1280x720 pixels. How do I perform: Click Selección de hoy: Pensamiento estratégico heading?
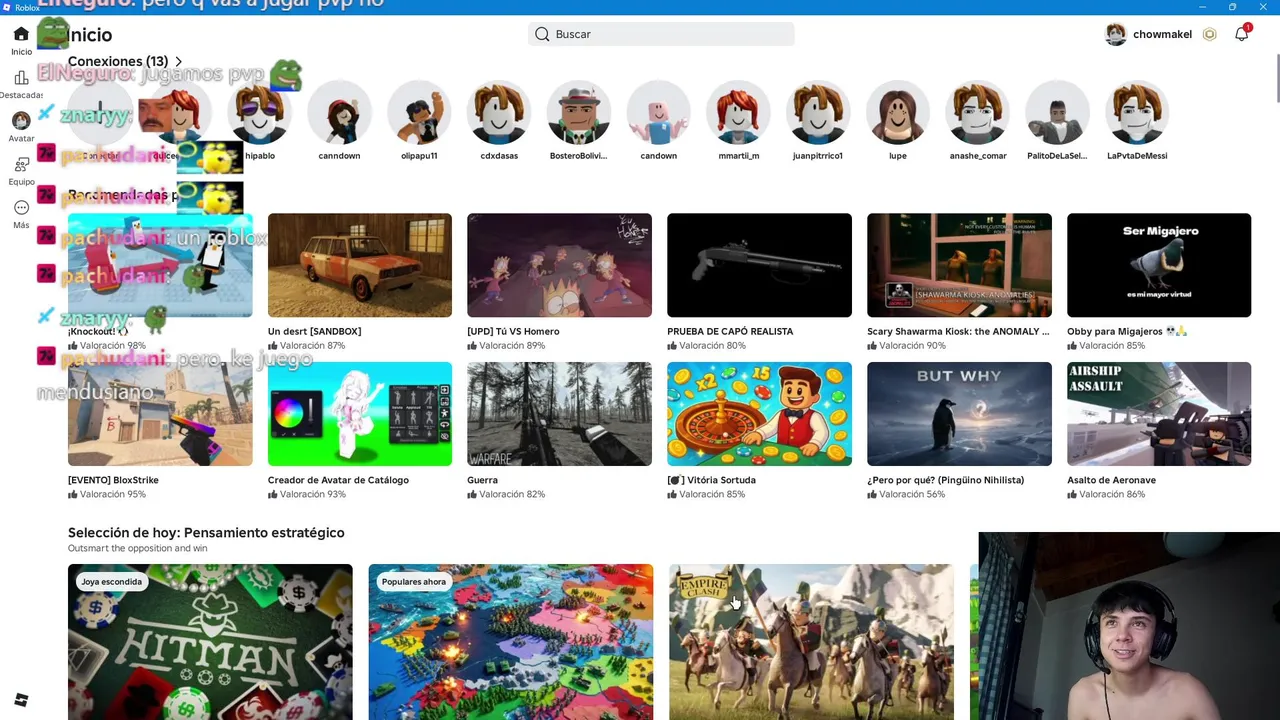[x=206, y=533]
